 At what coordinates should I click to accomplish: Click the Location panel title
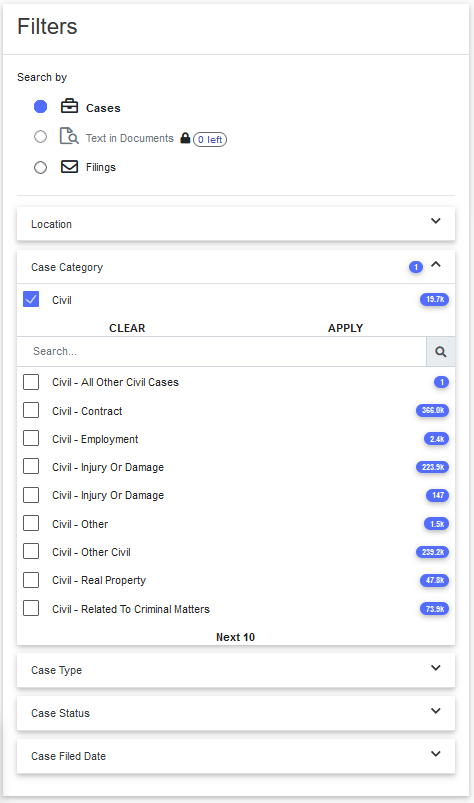click(51, 224)
